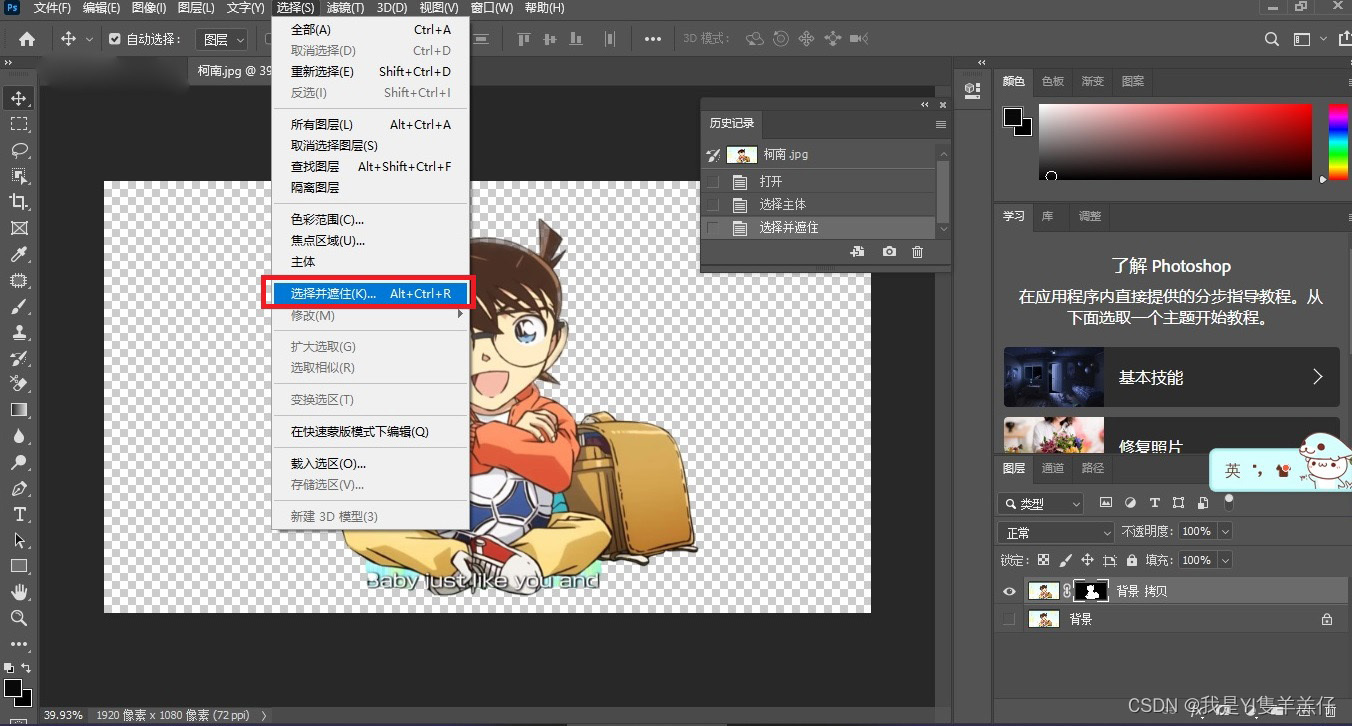Click the Home icon in options bar

click(x=27, y=39)
